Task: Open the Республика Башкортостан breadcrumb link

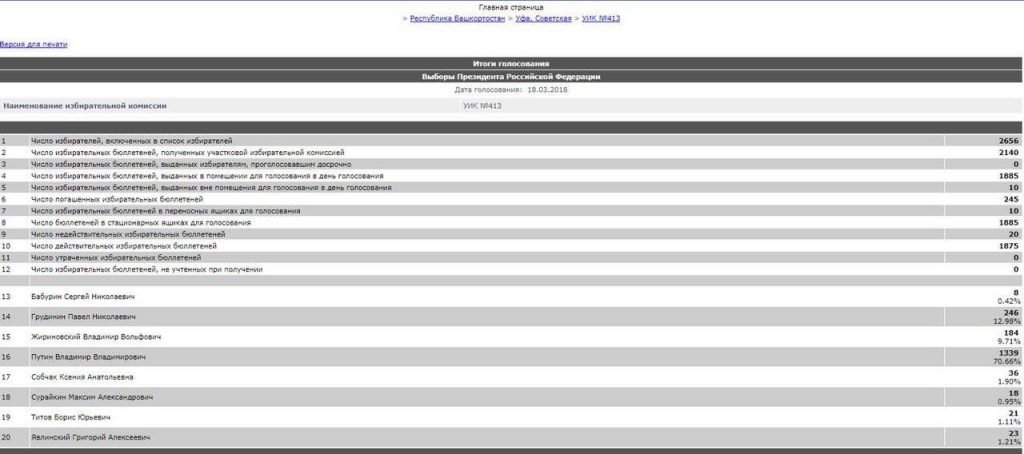Action: pyautogui.click(x=457, y=19)
